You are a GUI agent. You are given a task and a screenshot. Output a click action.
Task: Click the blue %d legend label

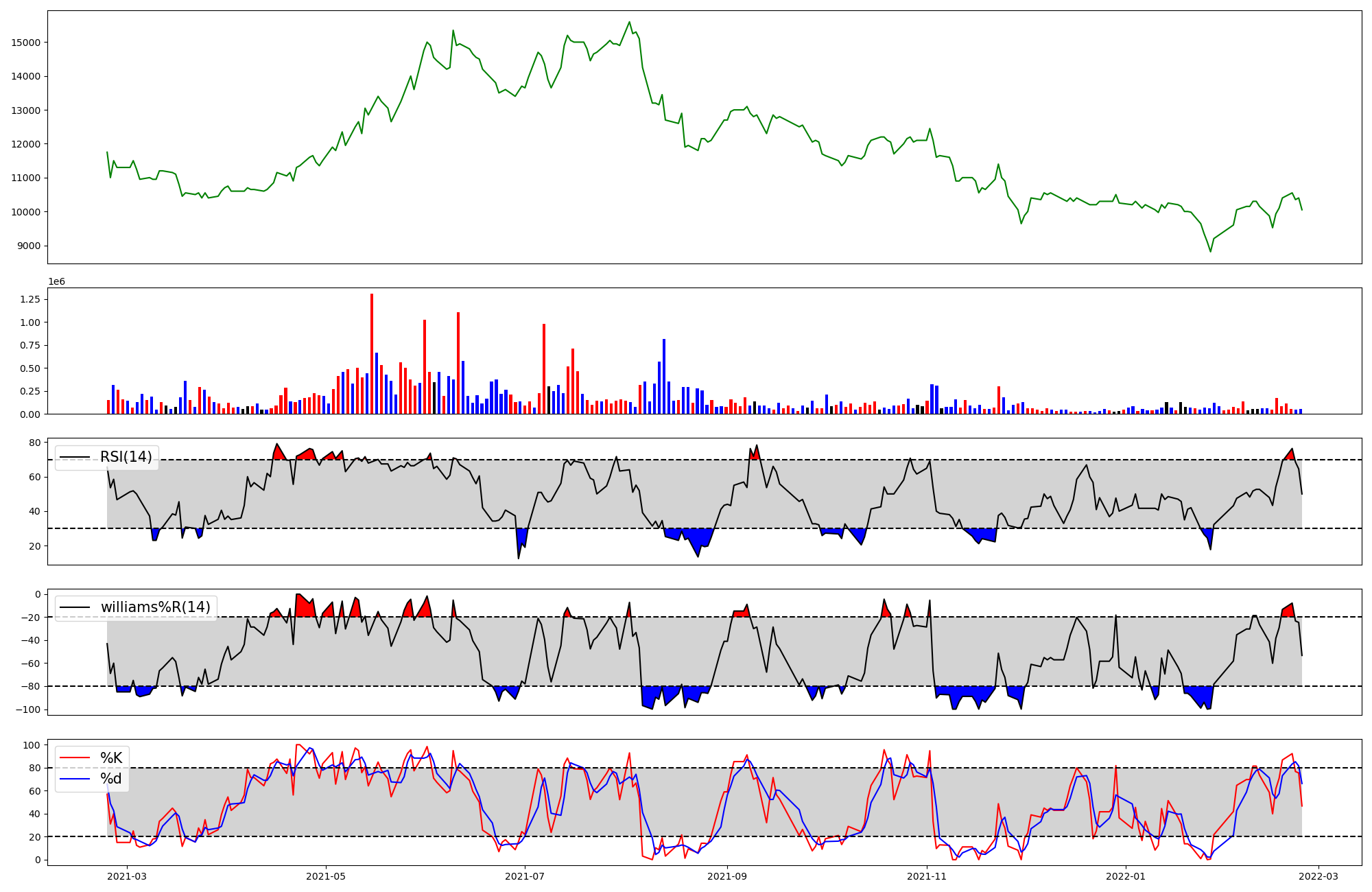coord(110,779)
